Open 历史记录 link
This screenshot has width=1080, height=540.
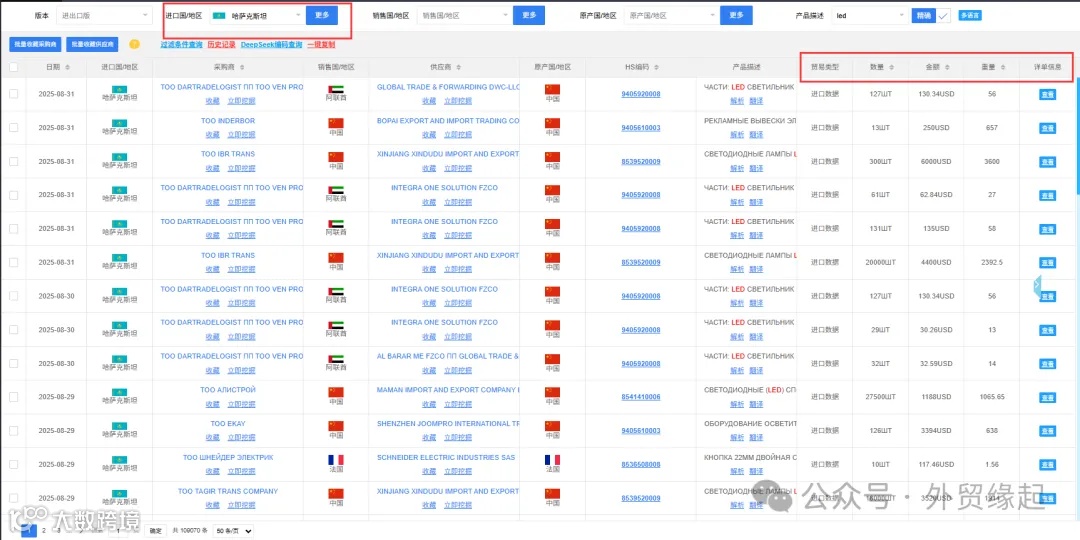tap(222, 45)
